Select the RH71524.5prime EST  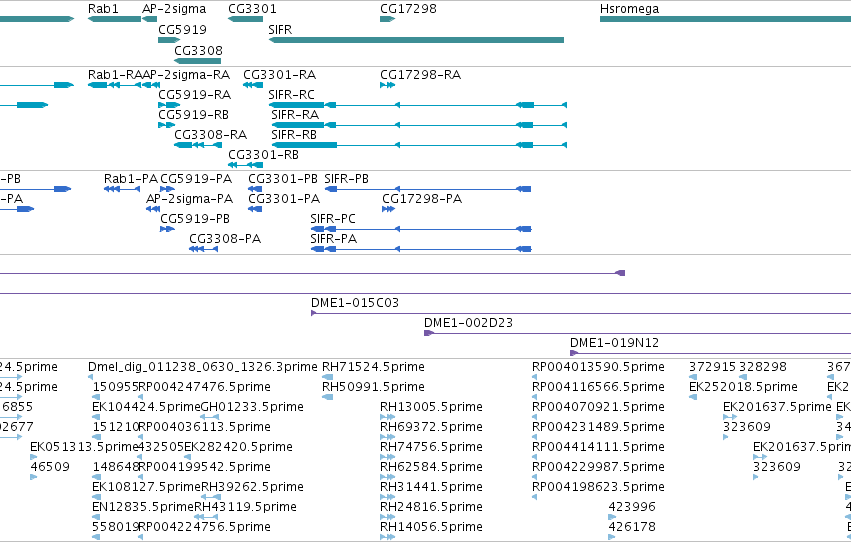tap(327, 377)
